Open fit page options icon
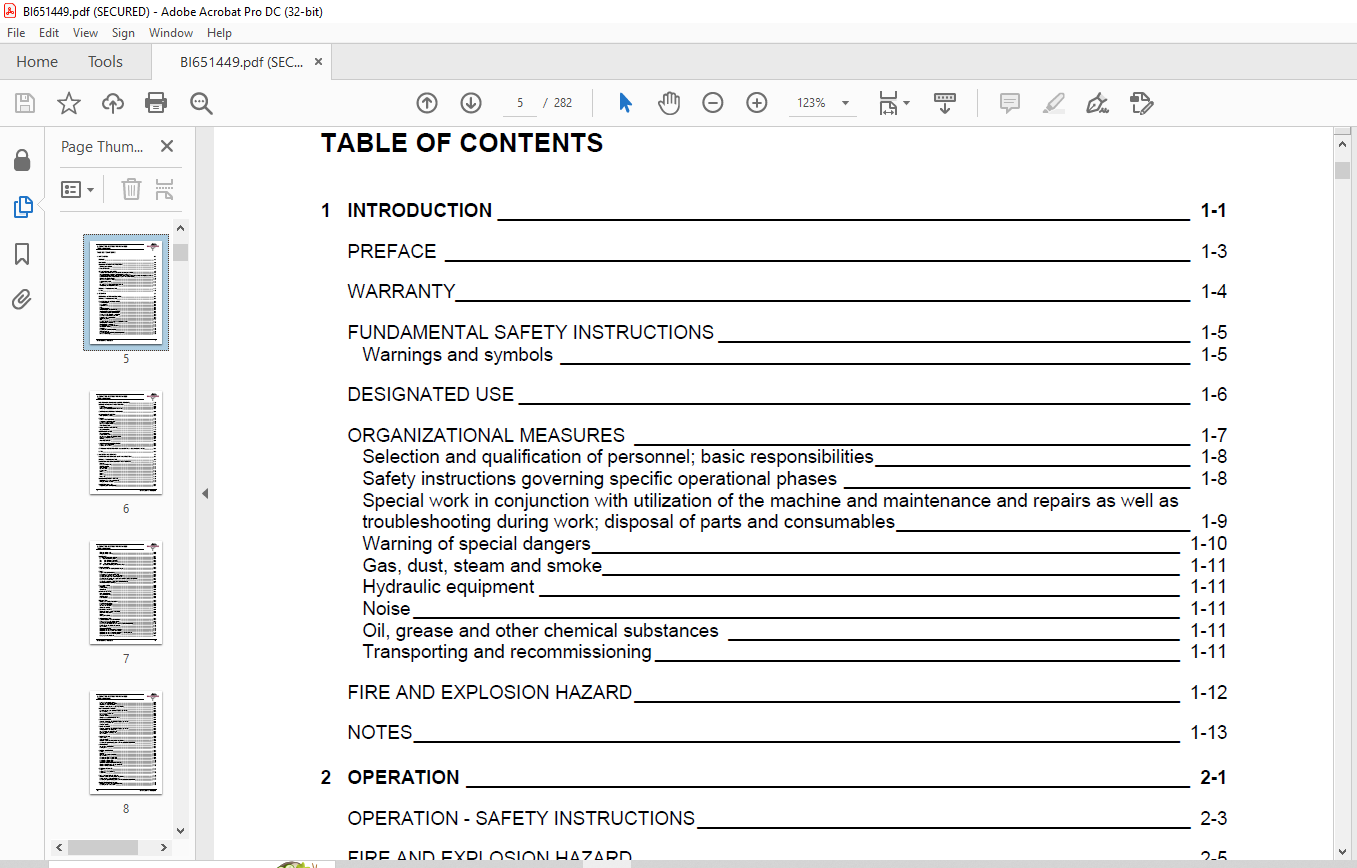1357x868 pixels. (x=893, y=103)
